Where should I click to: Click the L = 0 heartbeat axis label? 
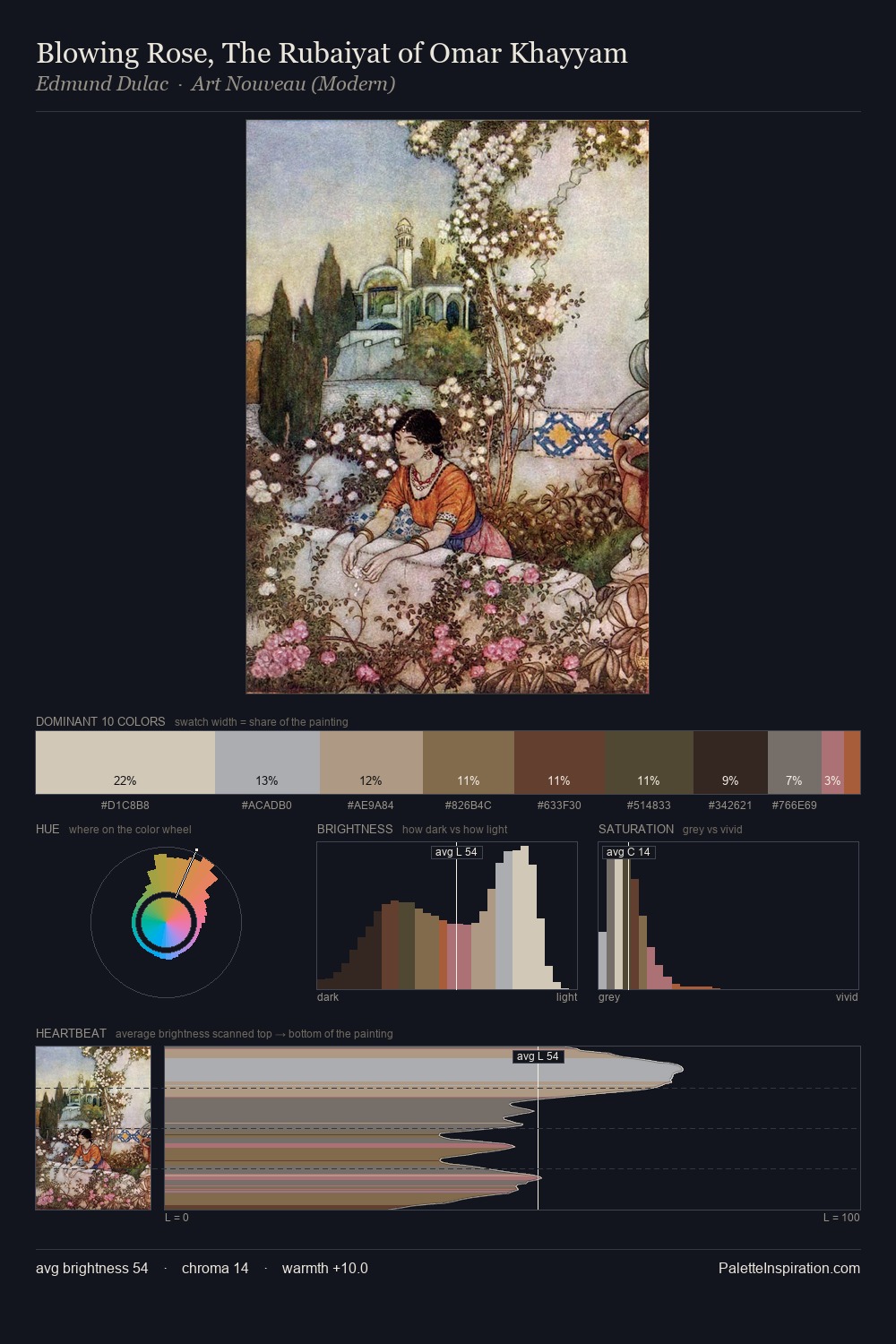pos(177,1217)
